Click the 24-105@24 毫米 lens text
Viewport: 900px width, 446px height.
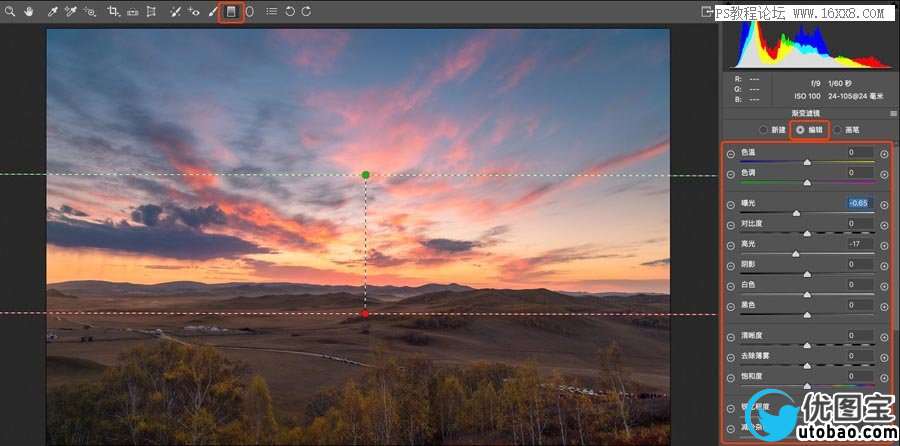[856, 96]
